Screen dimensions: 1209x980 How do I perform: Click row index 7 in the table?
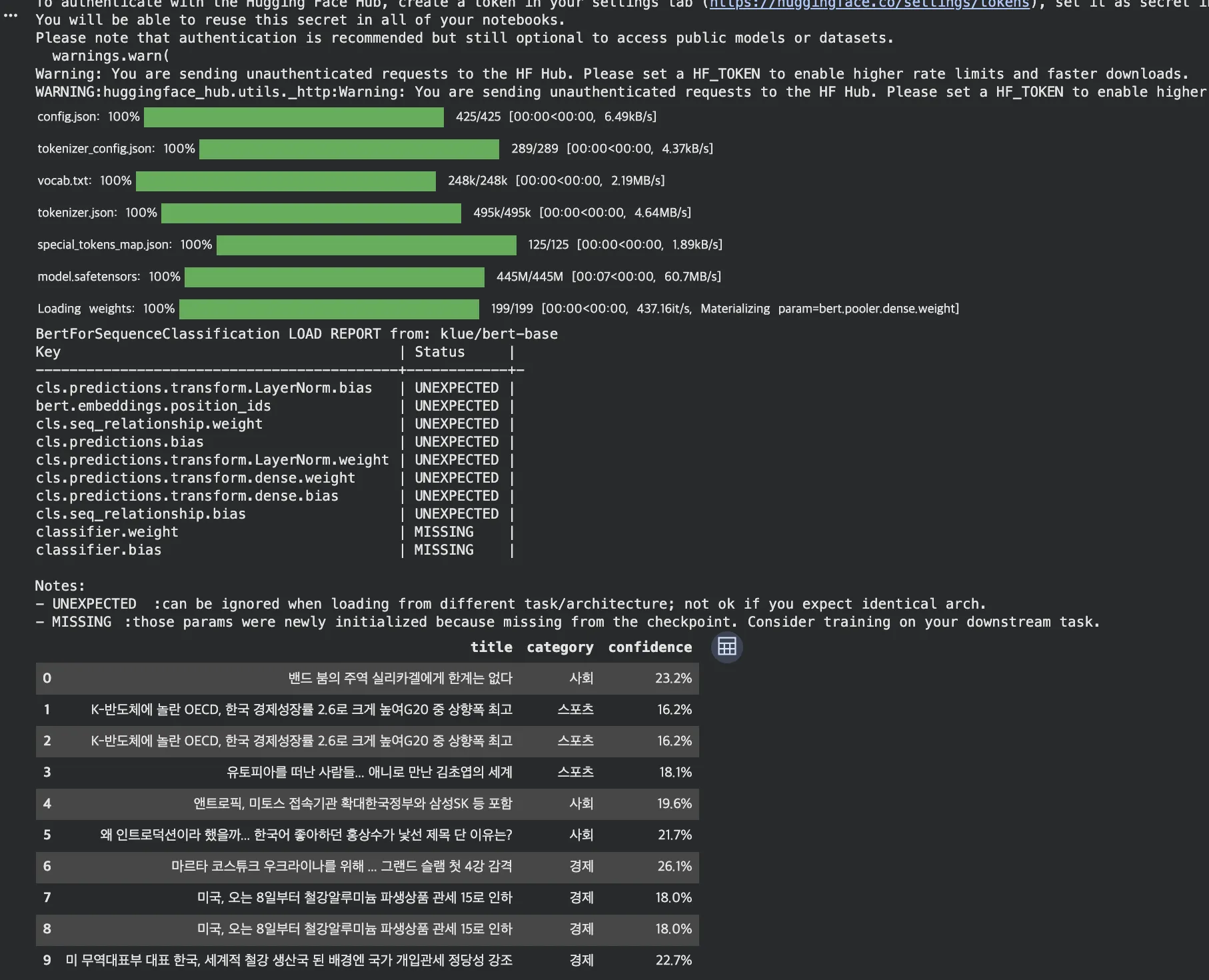[47, 897]
